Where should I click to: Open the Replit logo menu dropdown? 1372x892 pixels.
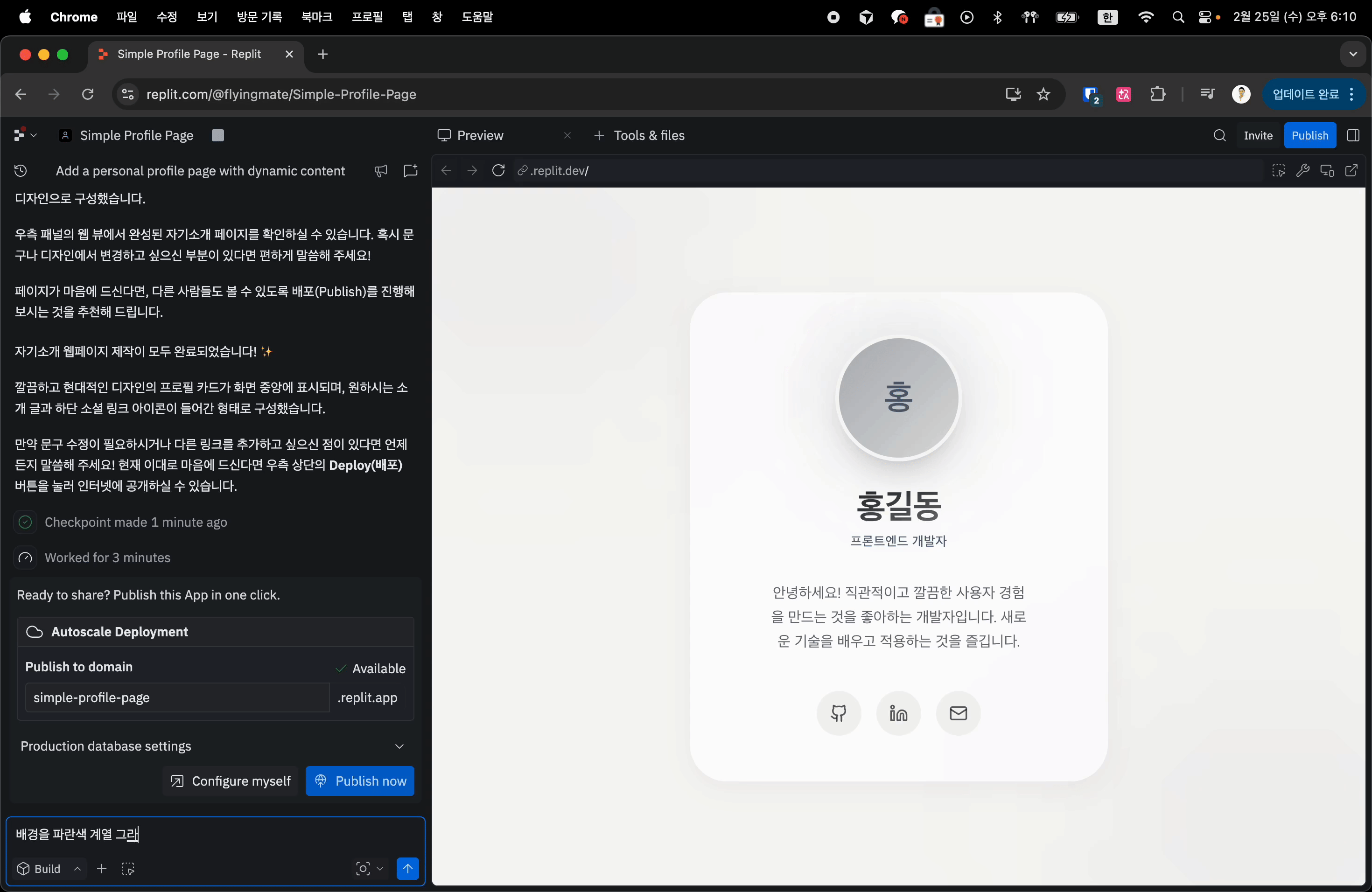(x=25, y=135)
